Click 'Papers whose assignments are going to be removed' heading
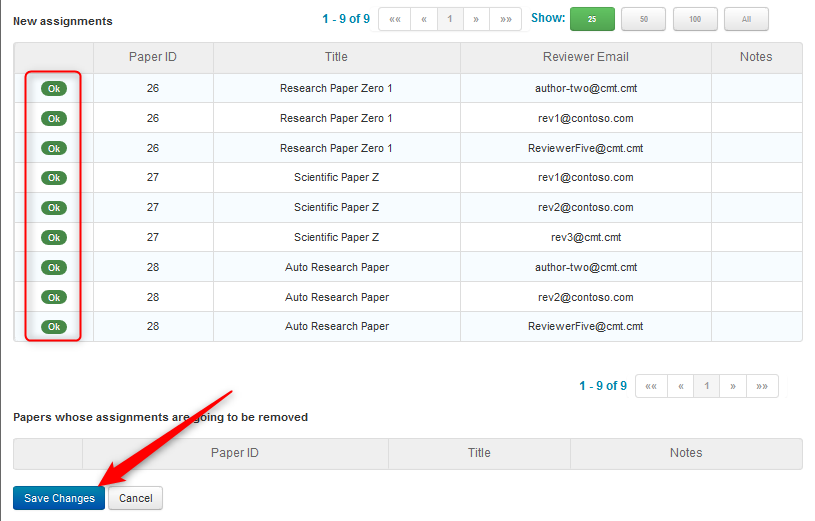This screenshot has width=815, height=521. click(160, 418)
